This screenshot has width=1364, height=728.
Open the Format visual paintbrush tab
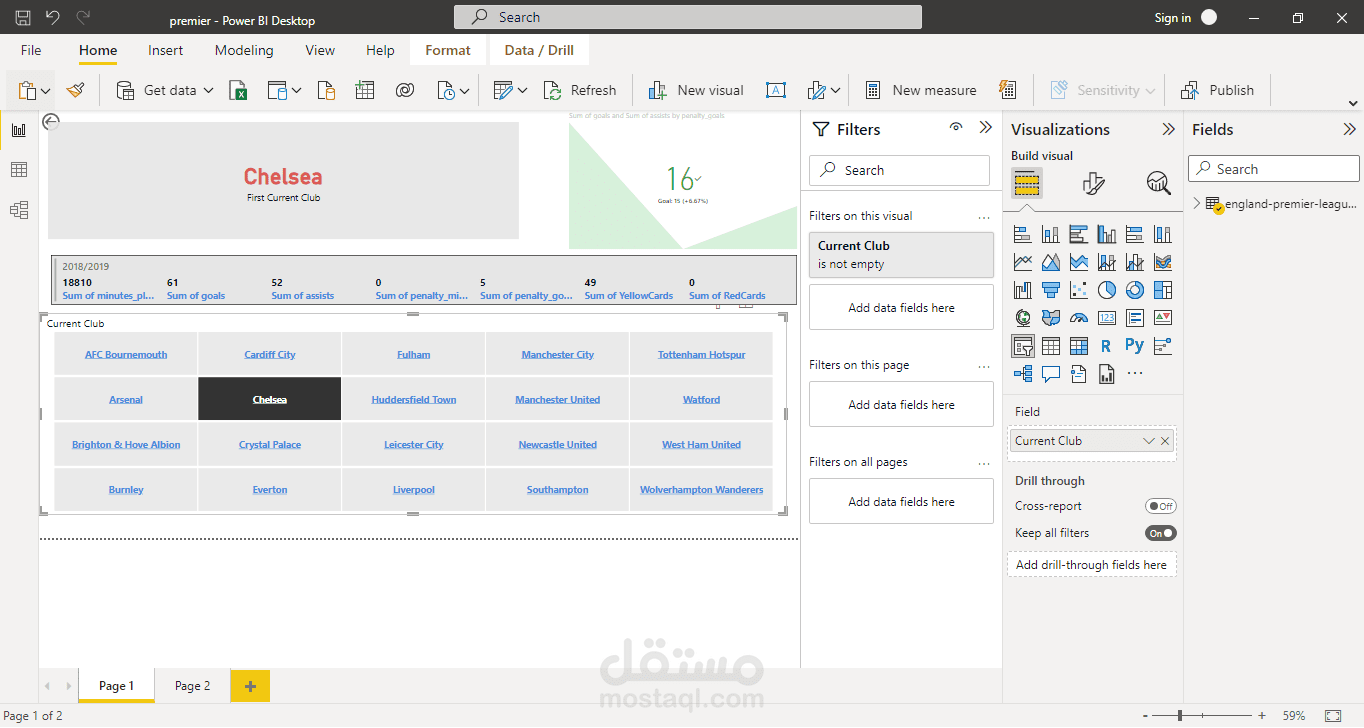click(1093, 183)
